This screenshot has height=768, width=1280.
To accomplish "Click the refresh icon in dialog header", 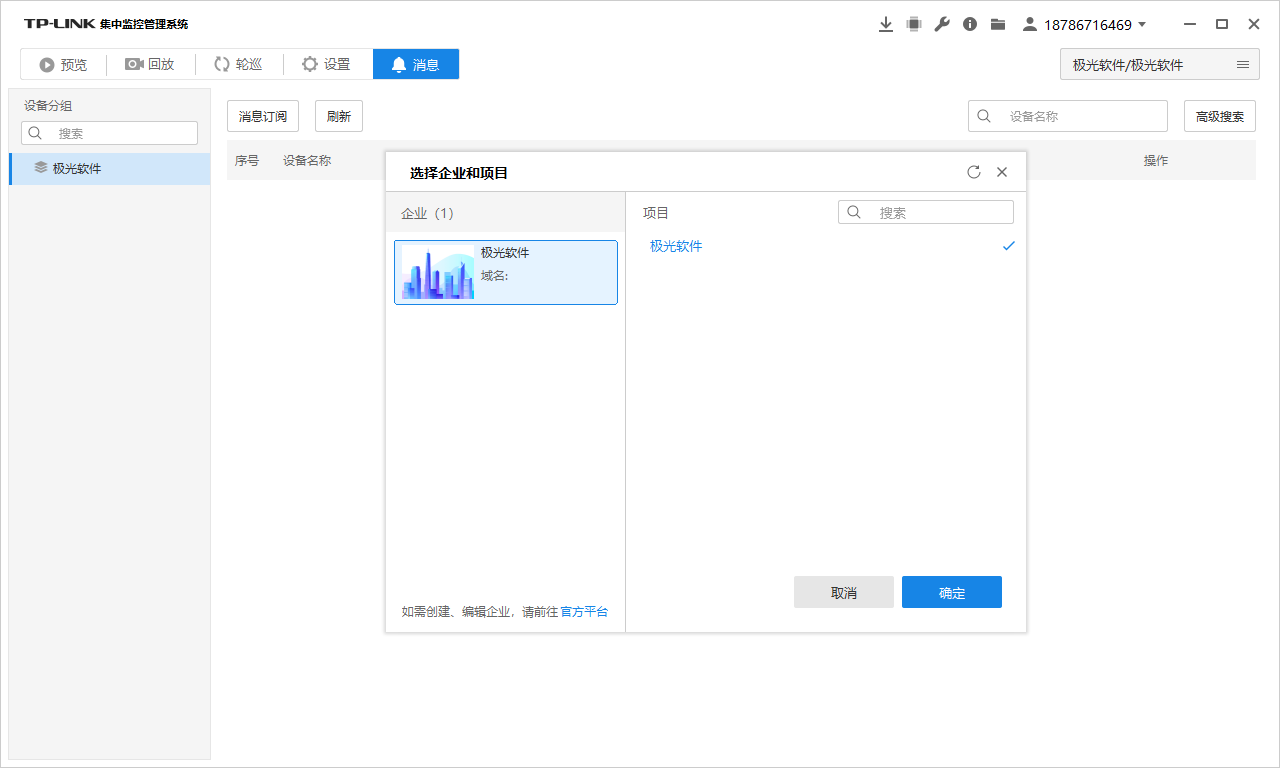I will click(x=974, y=172).
